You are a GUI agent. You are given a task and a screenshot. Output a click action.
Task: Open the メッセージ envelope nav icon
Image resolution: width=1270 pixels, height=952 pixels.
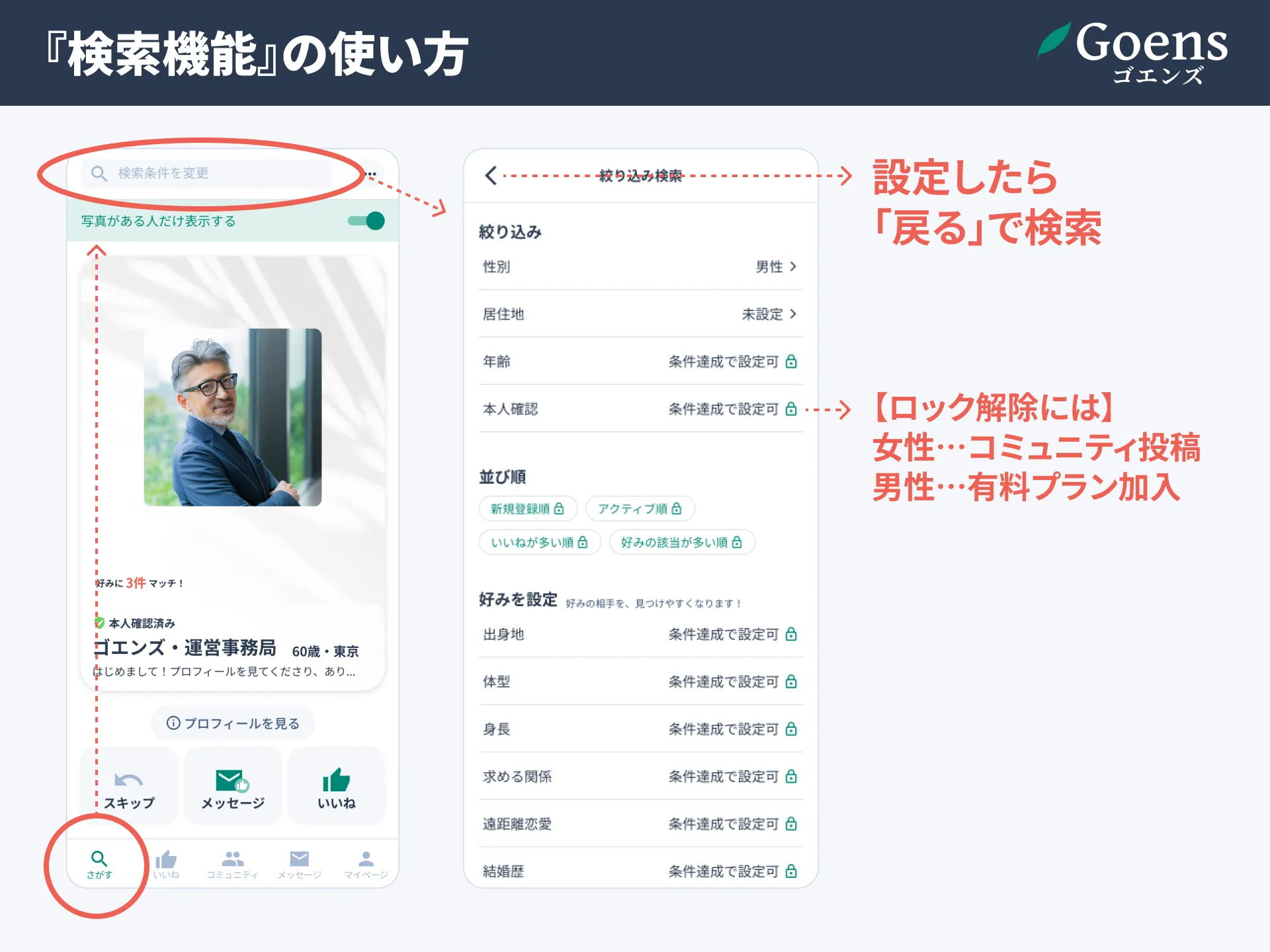click(299, 857)
